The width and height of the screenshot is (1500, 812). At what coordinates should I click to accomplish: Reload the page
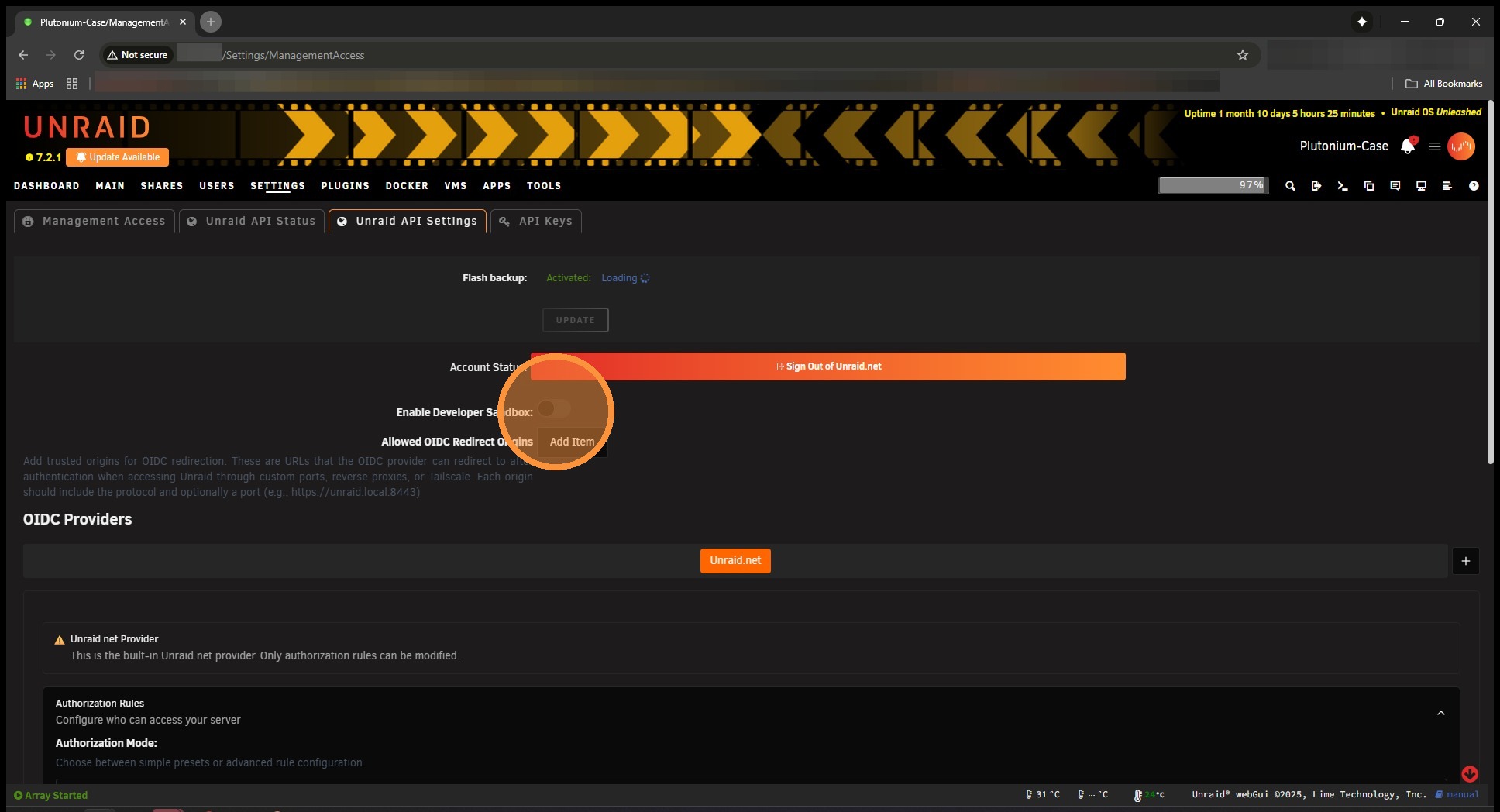(79, 55)
